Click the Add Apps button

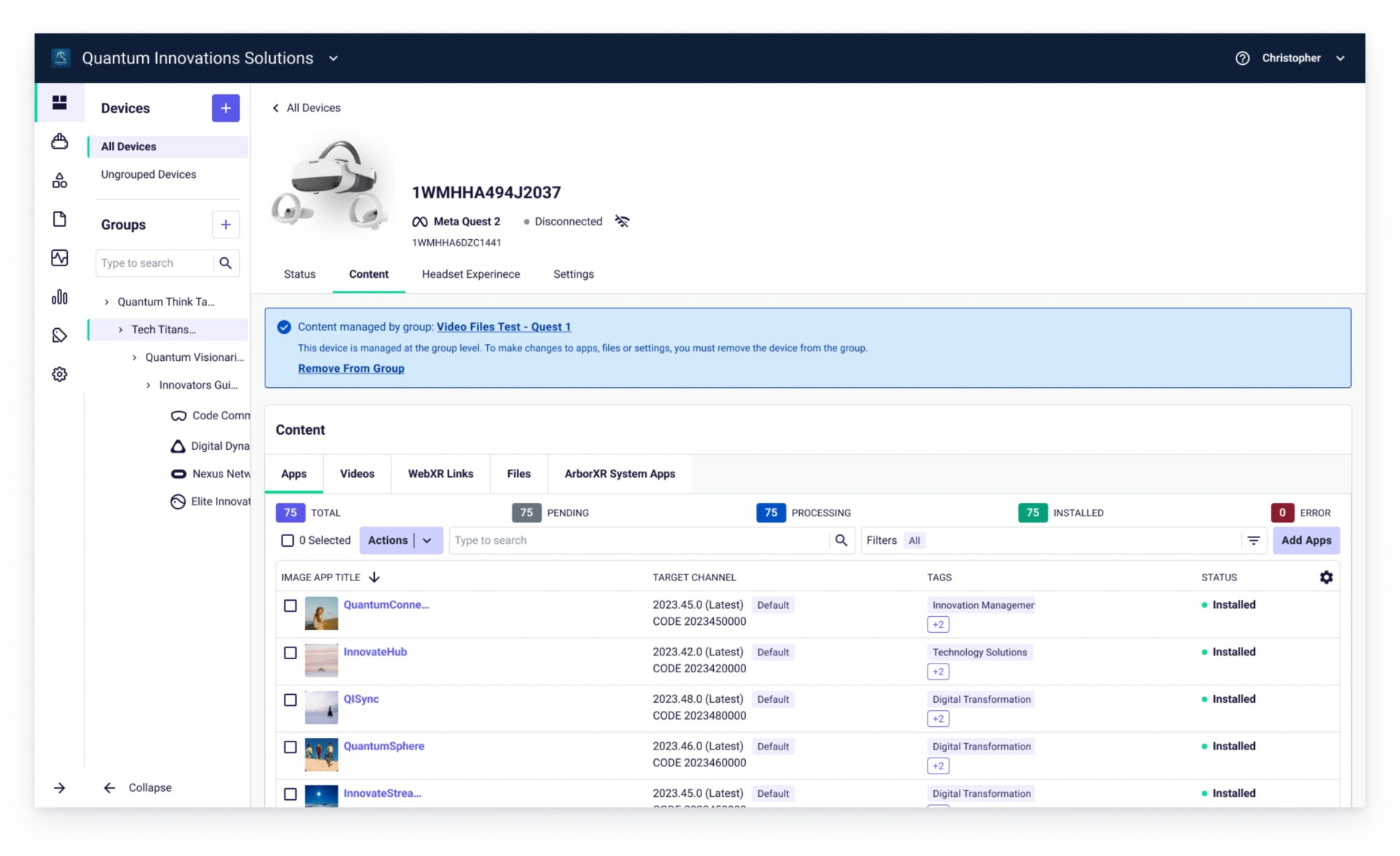click(x=1306, y=540)
